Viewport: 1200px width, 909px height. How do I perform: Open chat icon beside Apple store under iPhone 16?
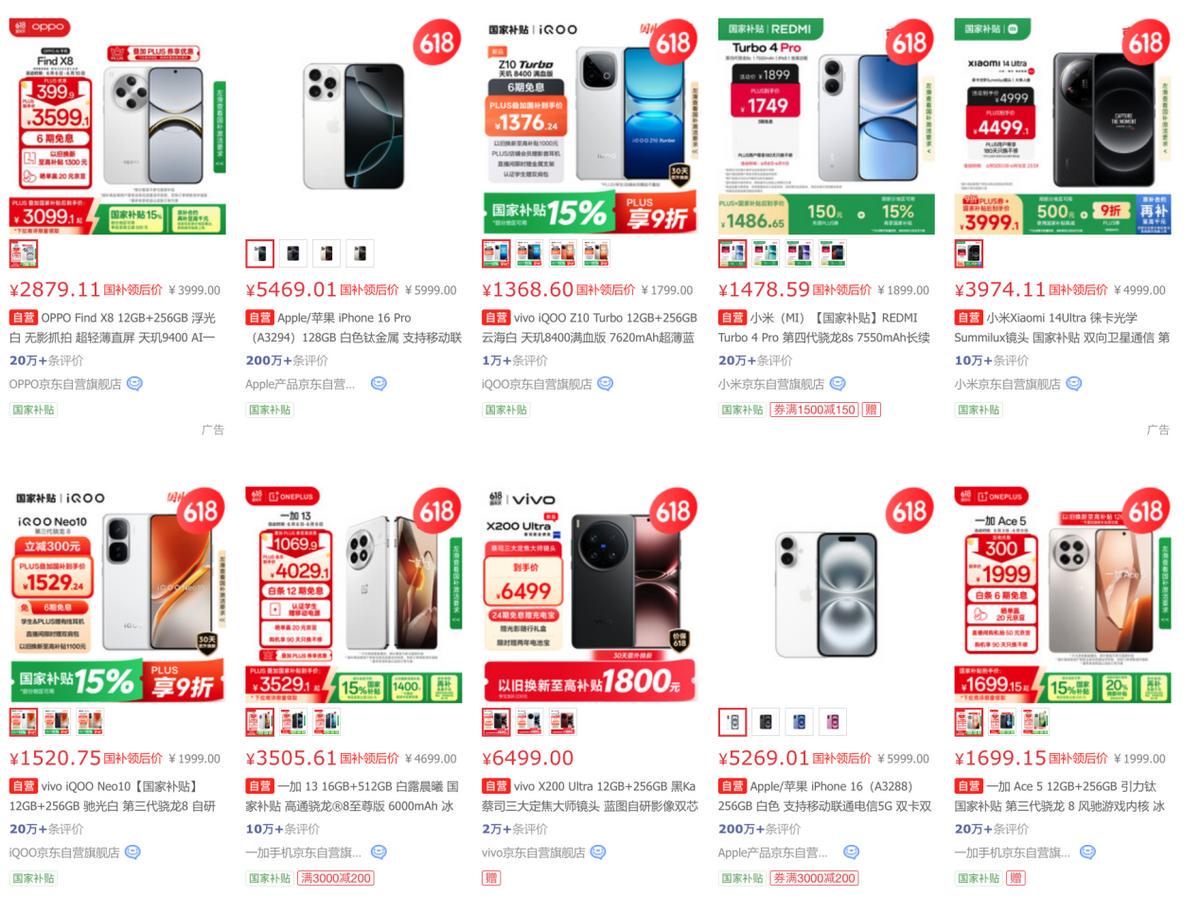pos(851,852)
